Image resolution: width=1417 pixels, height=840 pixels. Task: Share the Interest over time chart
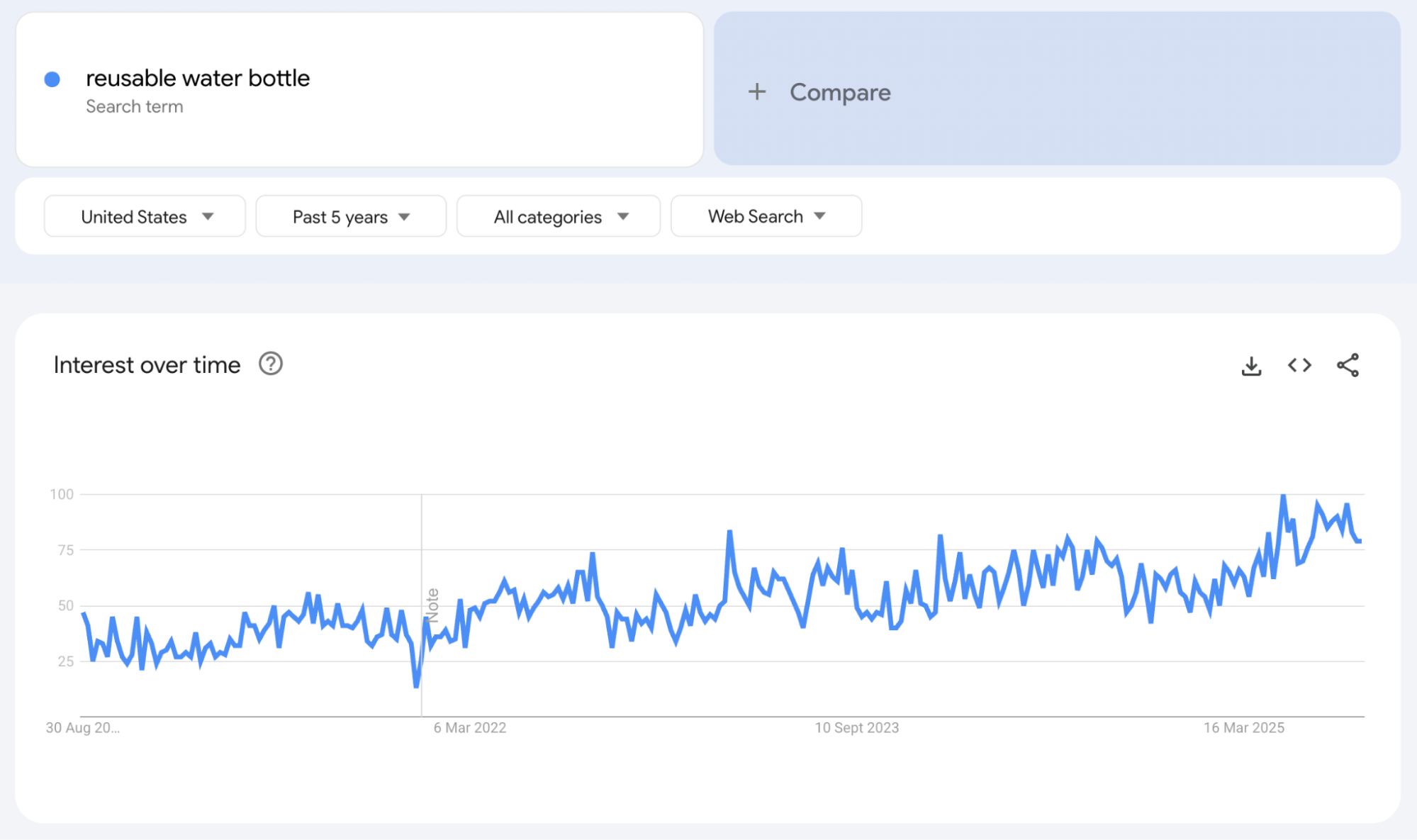point(1349,365)
